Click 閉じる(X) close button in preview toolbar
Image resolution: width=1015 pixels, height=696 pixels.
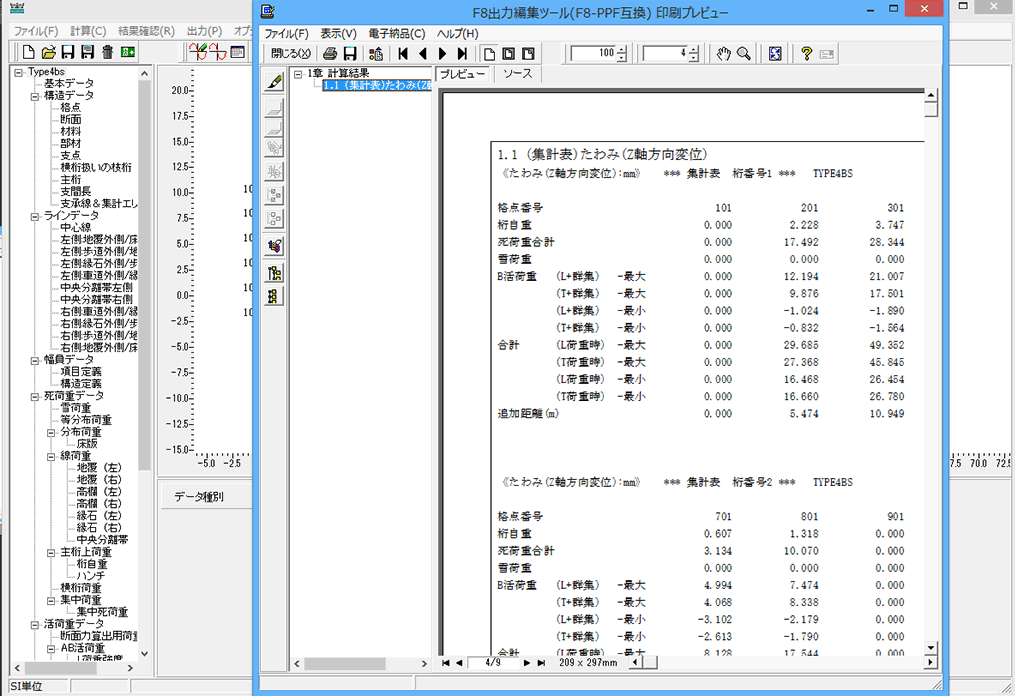pos(291,54)
